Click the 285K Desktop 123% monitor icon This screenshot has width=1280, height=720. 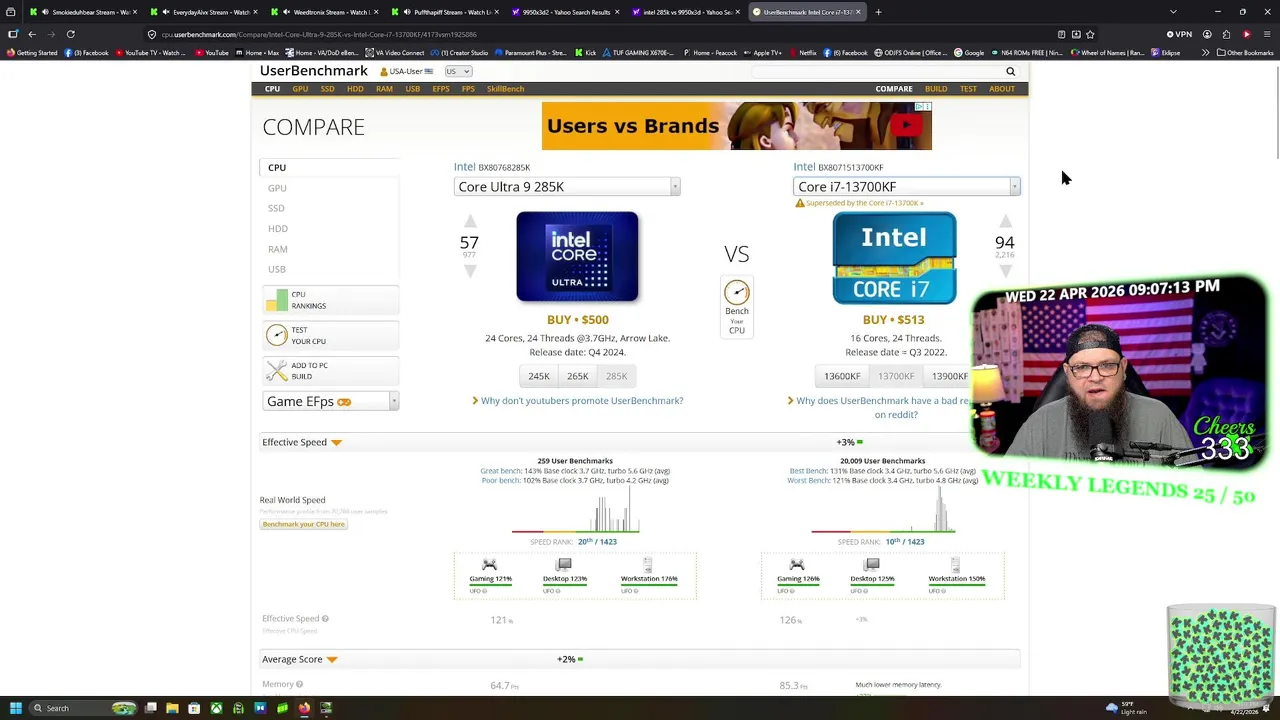pos(564,565)
